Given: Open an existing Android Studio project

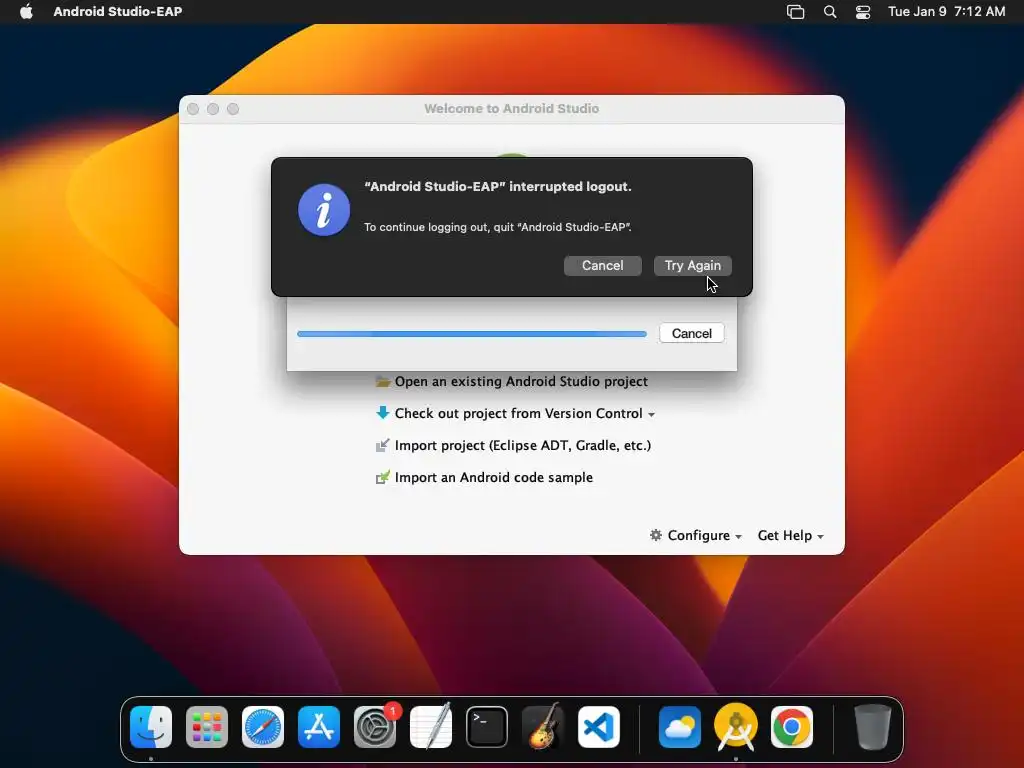Looking at the screenshot, I should pyautogui.click(x=521, y=381).
